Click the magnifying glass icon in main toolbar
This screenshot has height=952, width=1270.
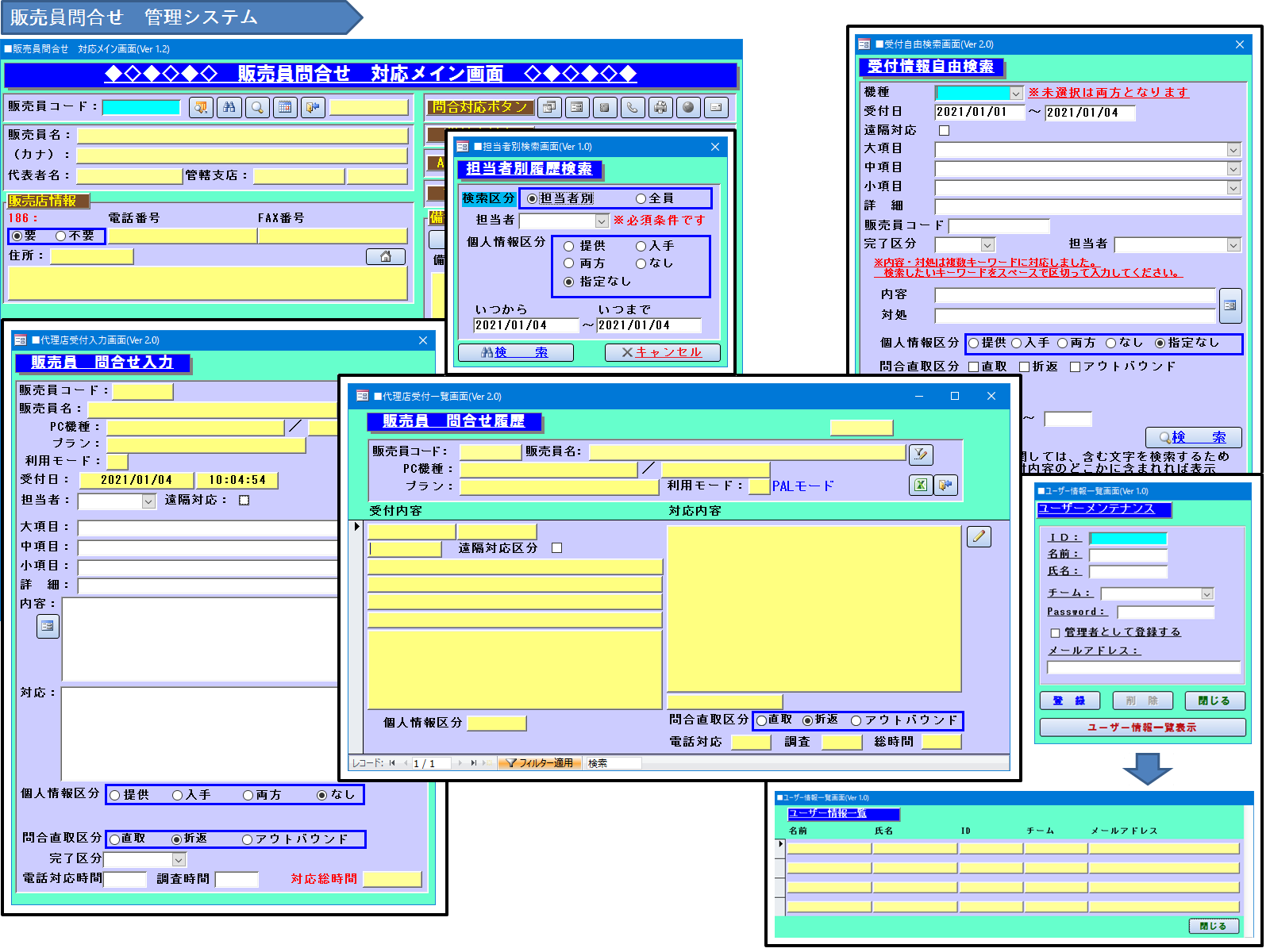(257, 107)
